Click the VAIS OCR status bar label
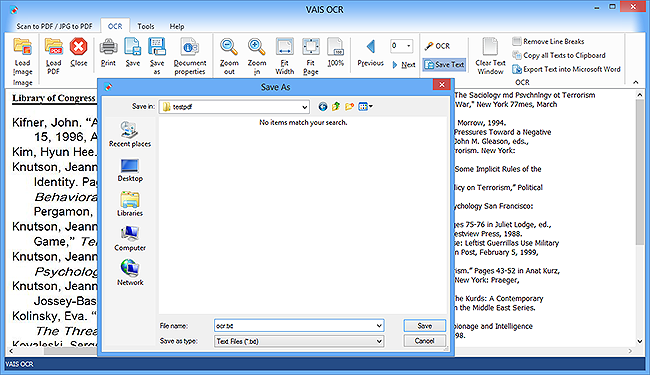The height and width of the screenshot is (375, 650). 19,364
